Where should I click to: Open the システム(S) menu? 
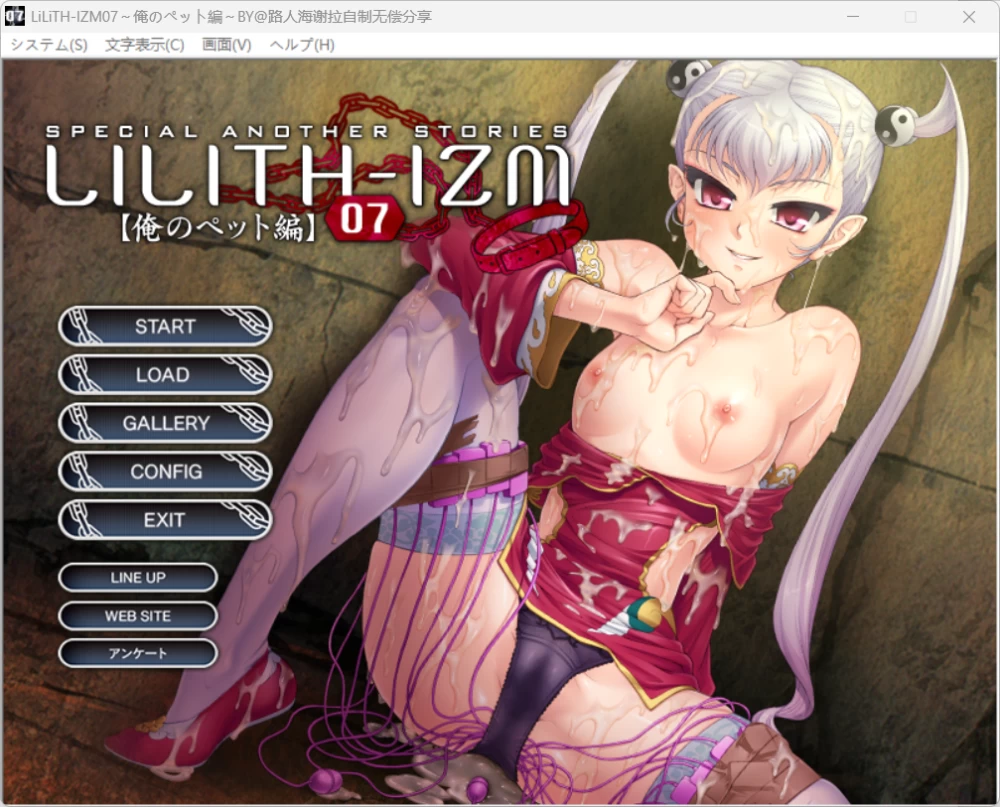[x=49, y=45]
